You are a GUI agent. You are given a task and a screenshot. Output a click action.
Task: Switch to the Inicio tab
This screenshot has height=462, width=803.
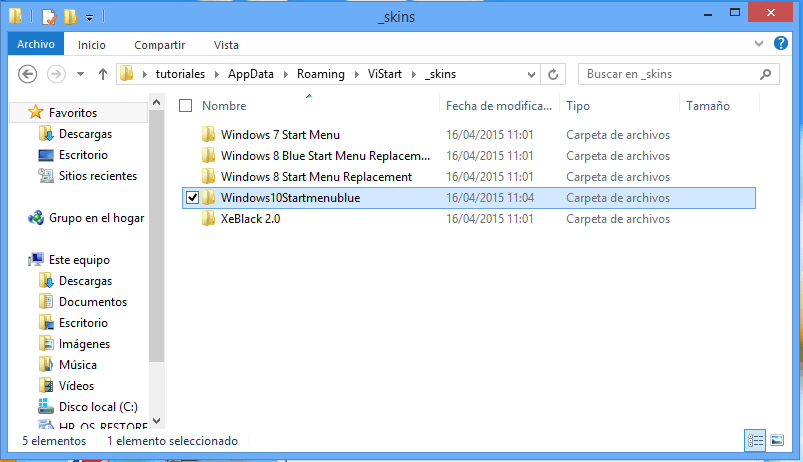pos(92,45)
